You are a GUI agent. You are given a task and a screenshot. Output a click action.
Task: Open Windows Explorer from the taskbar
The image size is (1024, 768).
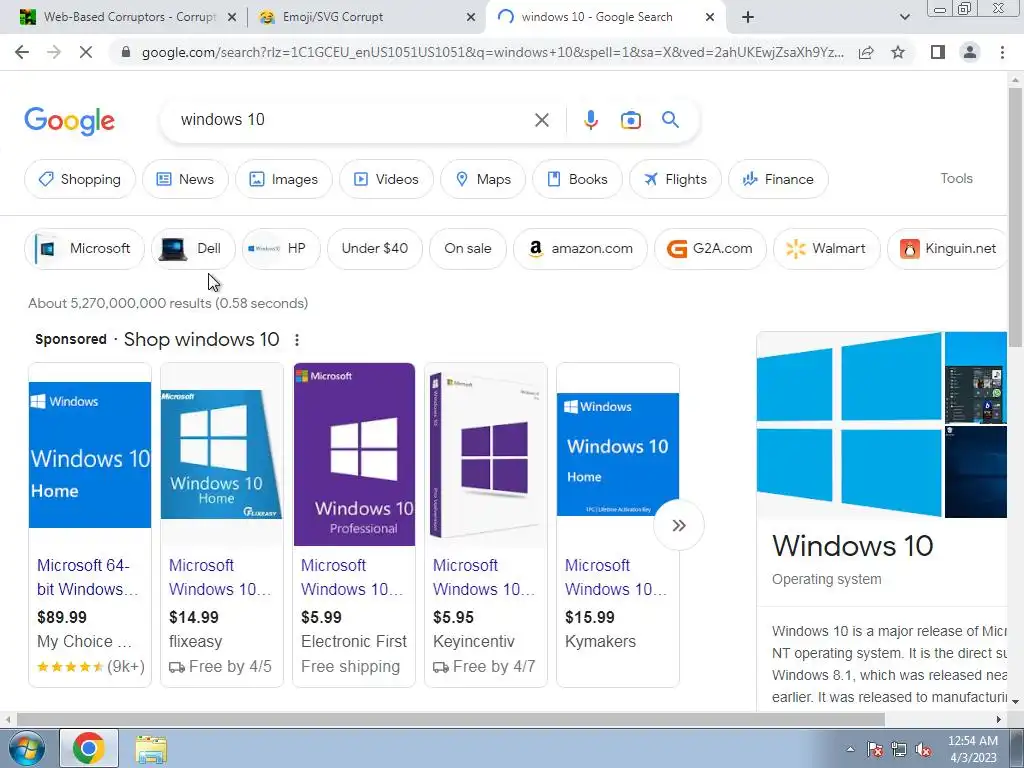pos(151,749)
